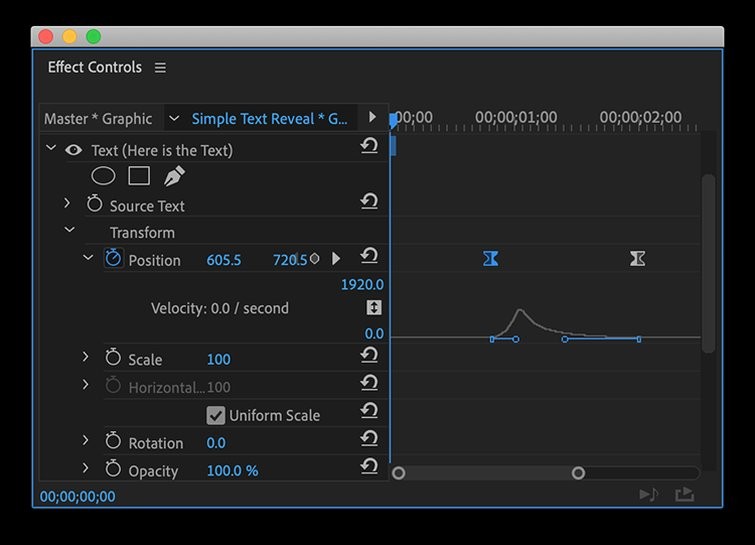Click the 00;00;02;00 ruler label
The image size is (755, 545).
640,117
